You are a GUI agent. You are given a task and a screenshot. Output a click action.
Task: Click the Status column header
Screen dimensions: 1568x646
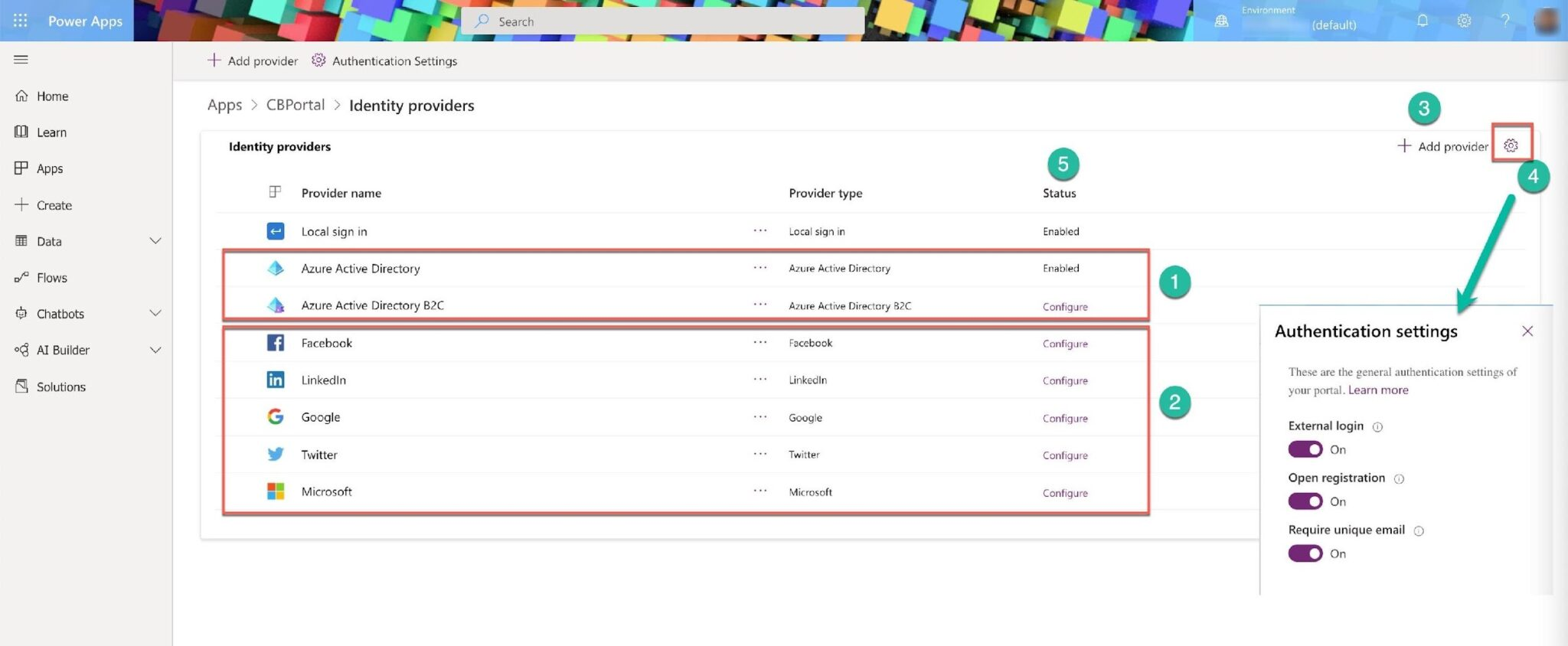pos(1060,193)
